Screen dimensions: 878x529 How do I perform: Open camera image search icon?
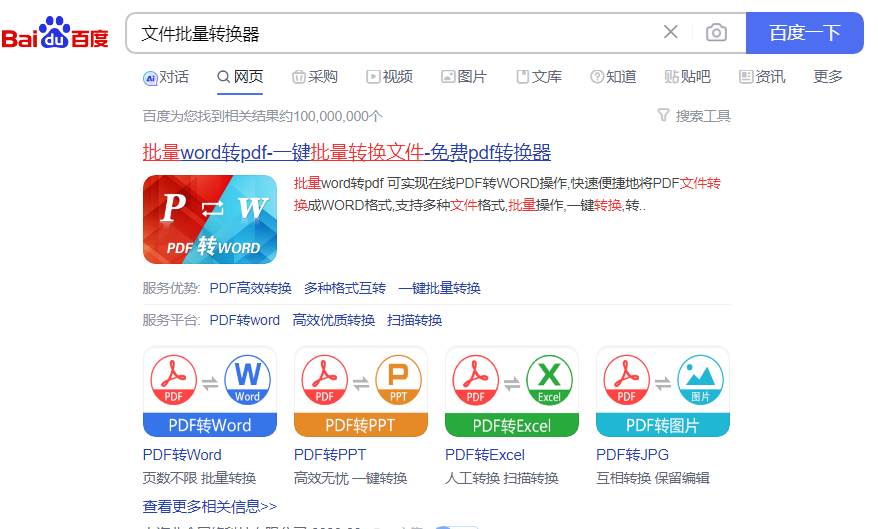(716, 32)
